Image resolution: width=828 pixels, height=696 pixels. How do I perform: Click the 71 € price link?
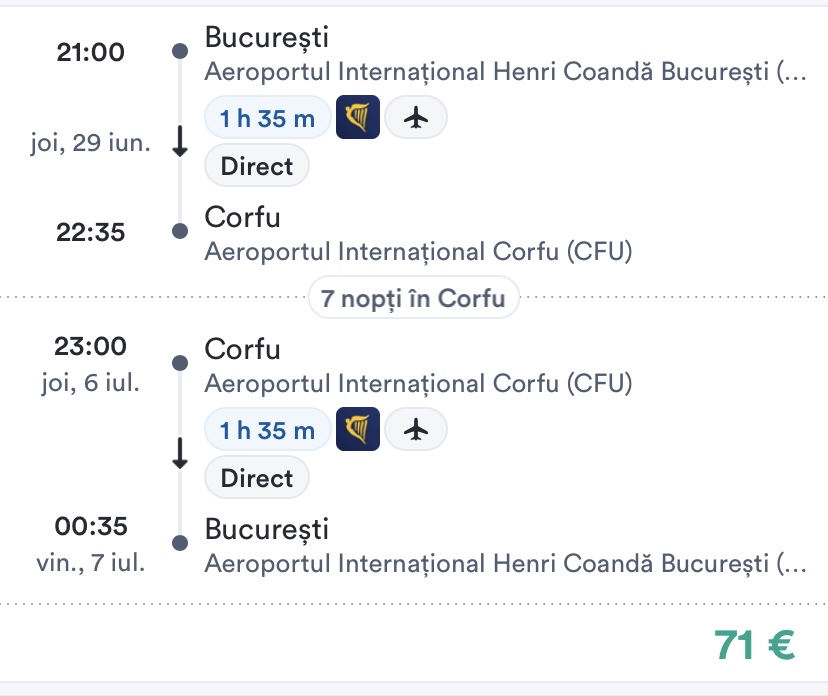(753, 645)
